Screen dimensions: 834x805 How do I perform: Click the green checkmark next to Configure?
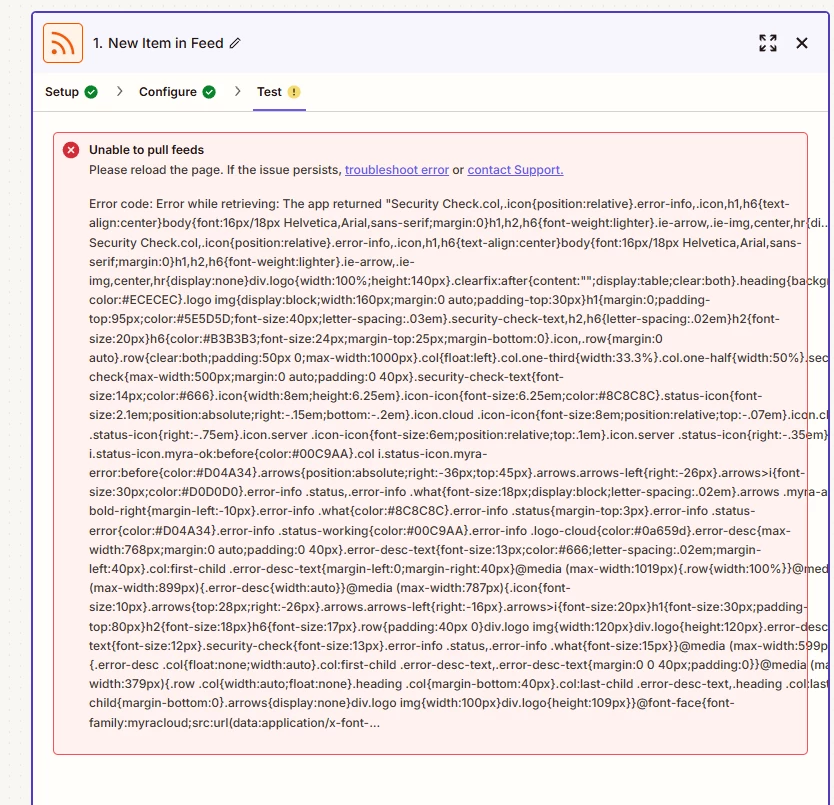point(209,92)
